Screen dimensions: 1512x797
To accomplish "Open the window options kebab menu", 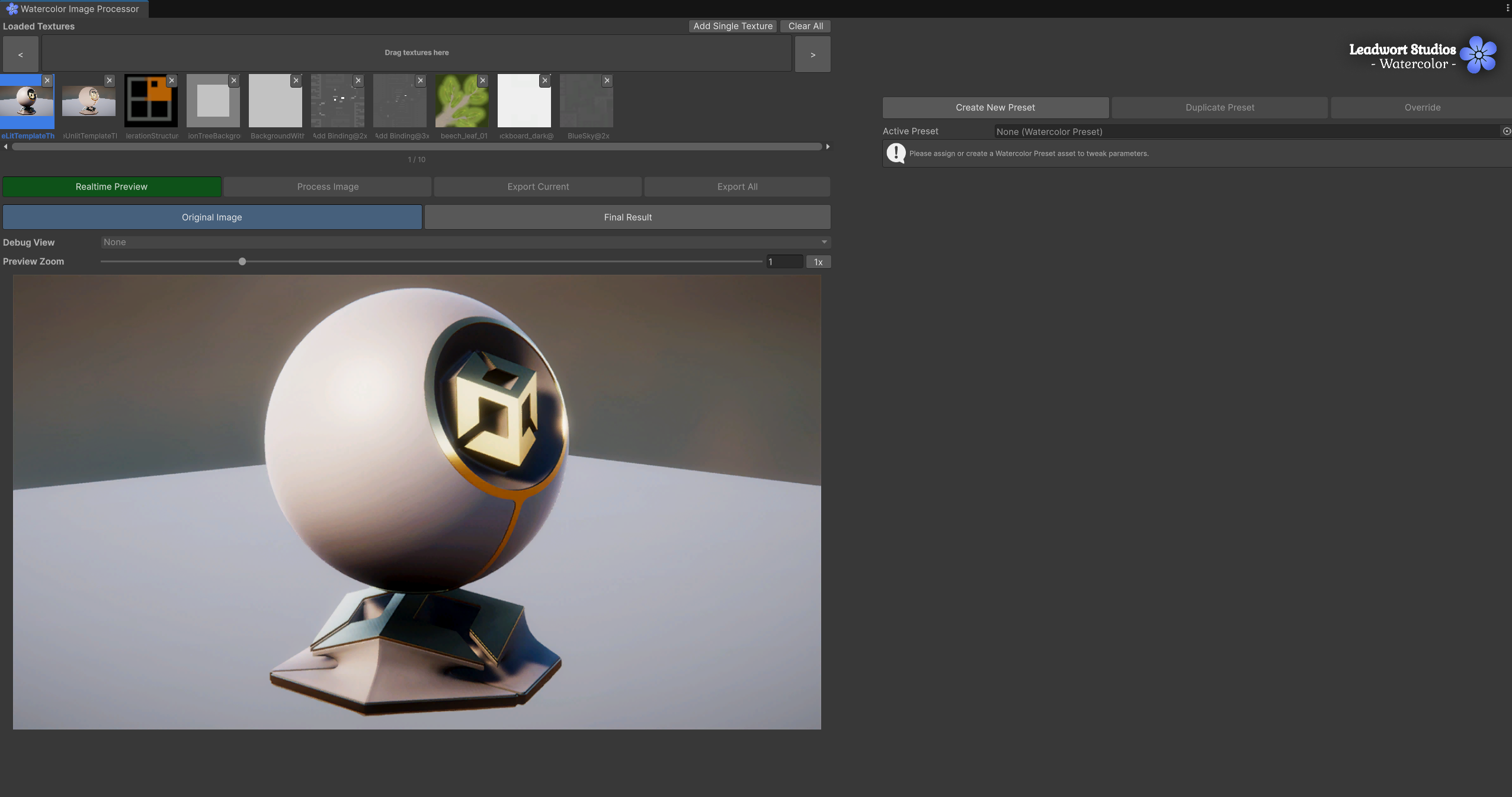I will [1507, 8].
